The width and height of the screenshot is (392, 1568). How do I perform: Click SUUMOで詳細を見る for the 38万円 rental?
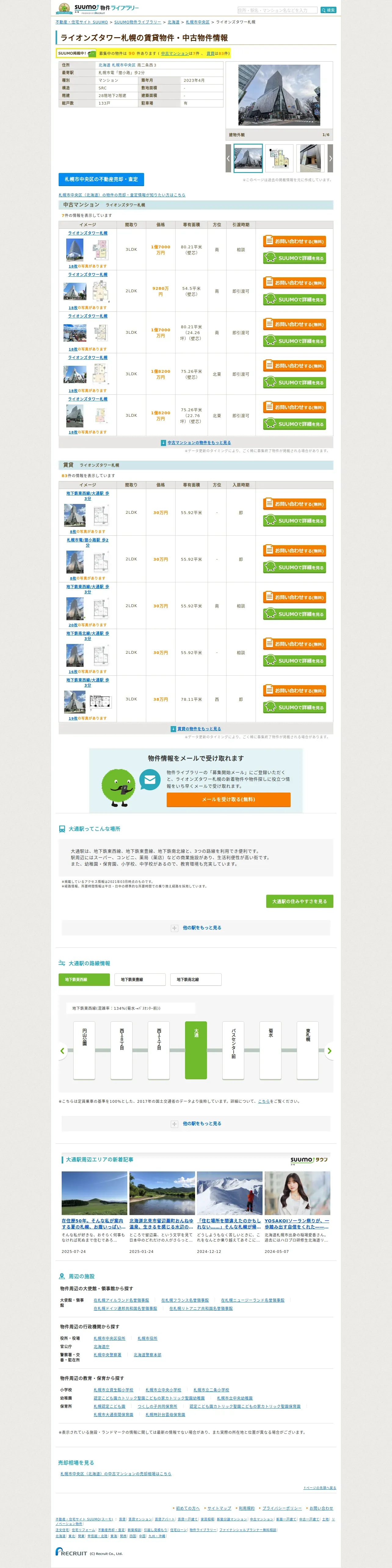tap(294, 707)
